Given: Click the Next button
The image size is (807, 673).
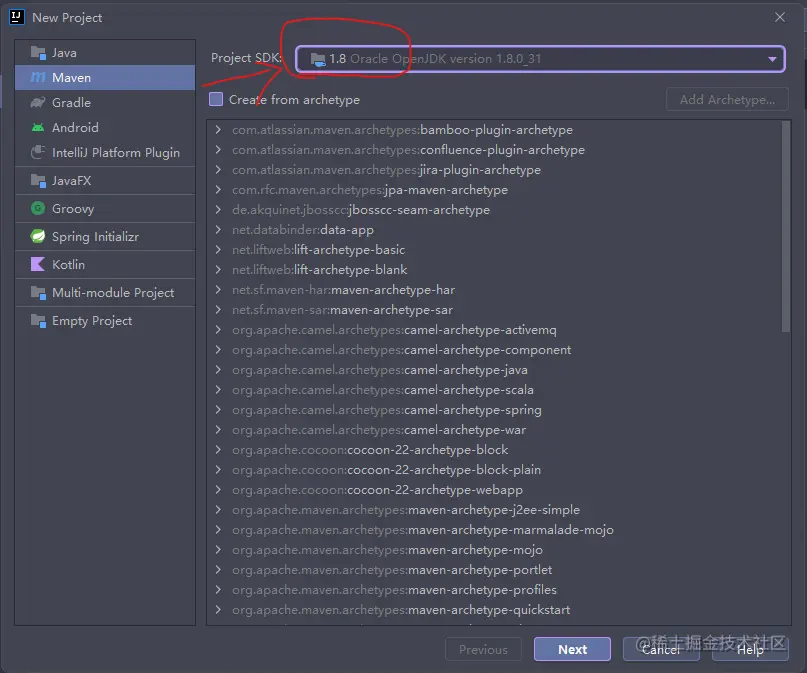Looking at the screenshot, I should pyautogui.click(x=572, y=649).
